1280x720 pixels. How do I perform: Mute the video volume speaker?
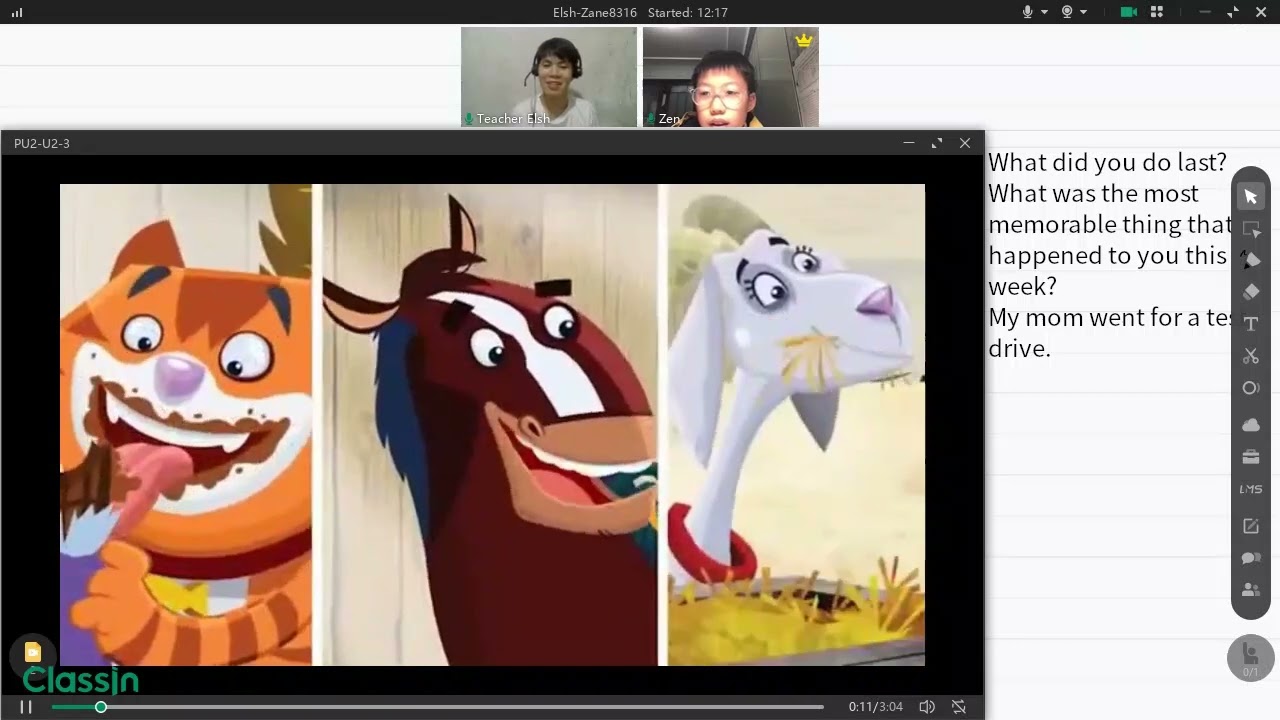(x=927, y=707)
